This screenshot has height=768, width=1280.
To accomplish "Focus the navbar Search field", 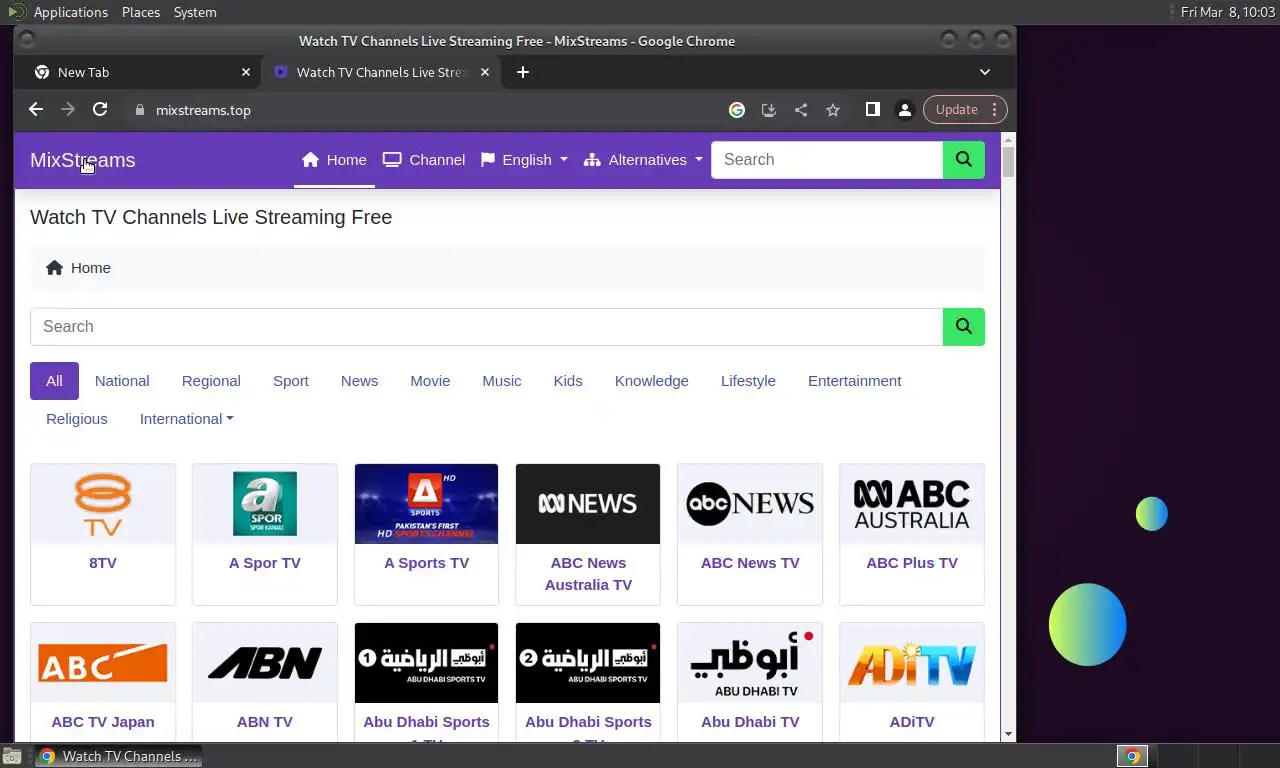I will click(x=827, y=160).
